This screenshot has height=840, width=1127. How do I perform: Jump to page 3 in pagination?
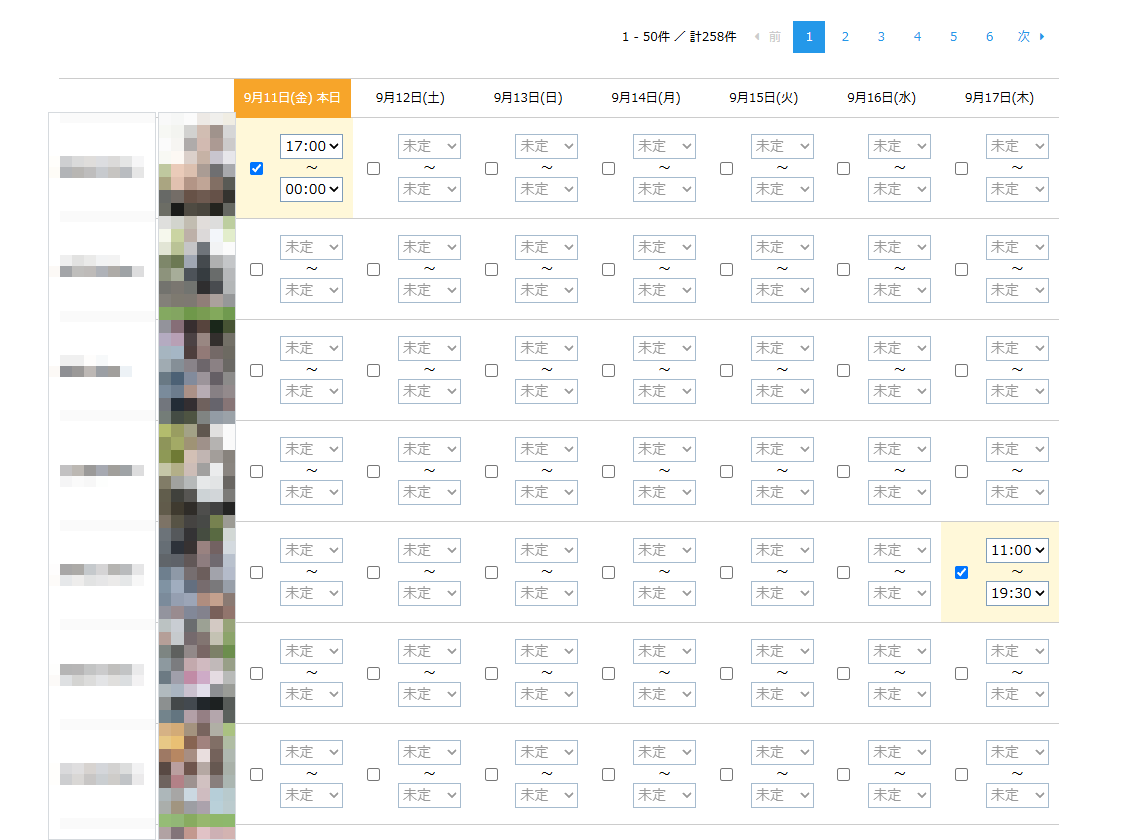880,37
